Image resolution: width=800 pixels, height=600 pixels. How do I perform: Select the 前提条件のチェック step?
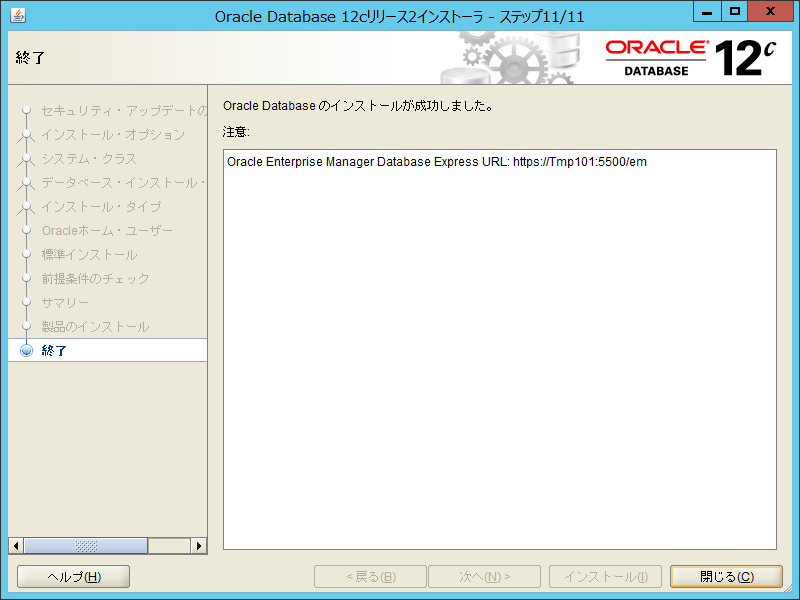[95, 279]
